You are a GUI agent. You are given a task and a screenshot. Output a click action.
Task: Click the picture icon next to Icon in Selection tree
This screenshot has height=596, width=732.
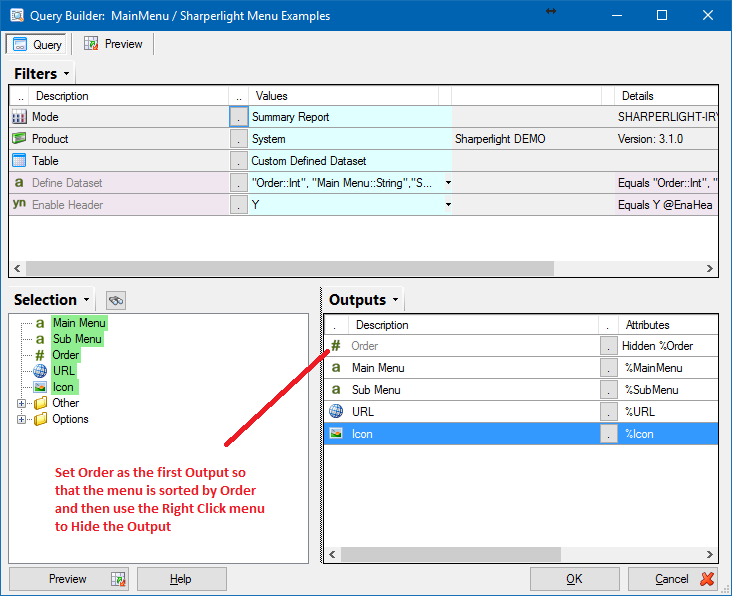[x=40, y=387]
